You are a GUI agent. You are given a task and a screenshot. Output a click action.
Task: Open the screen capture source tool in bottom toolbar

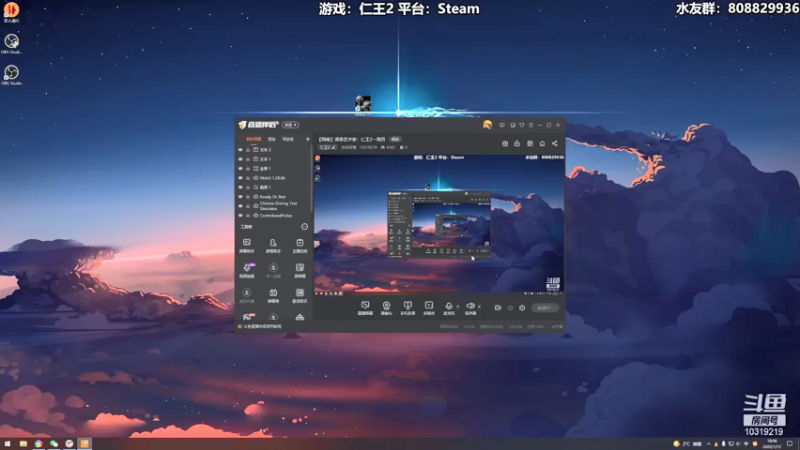point(365,308)
